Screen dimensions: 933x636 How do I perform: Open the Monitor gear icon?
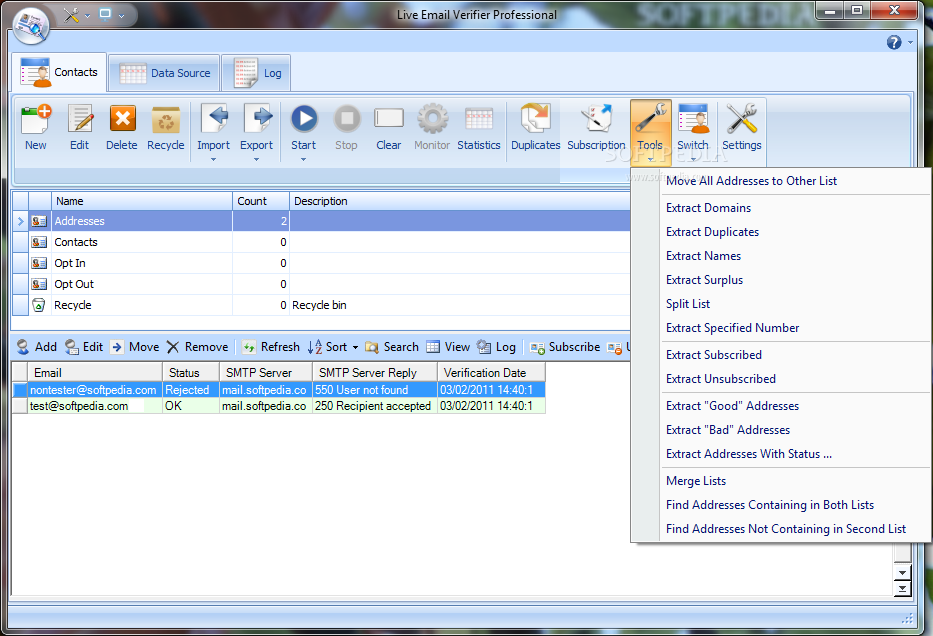point(433,119)
